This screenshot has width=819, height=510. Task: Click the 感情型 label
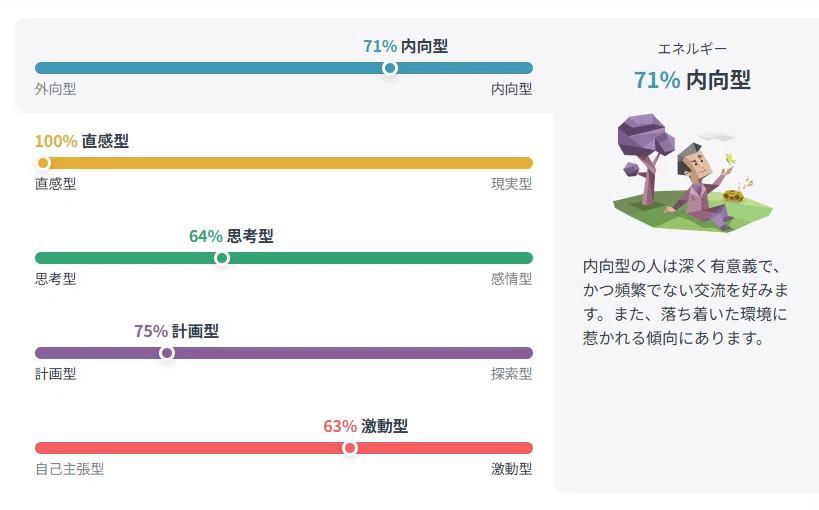pos(511,279)
